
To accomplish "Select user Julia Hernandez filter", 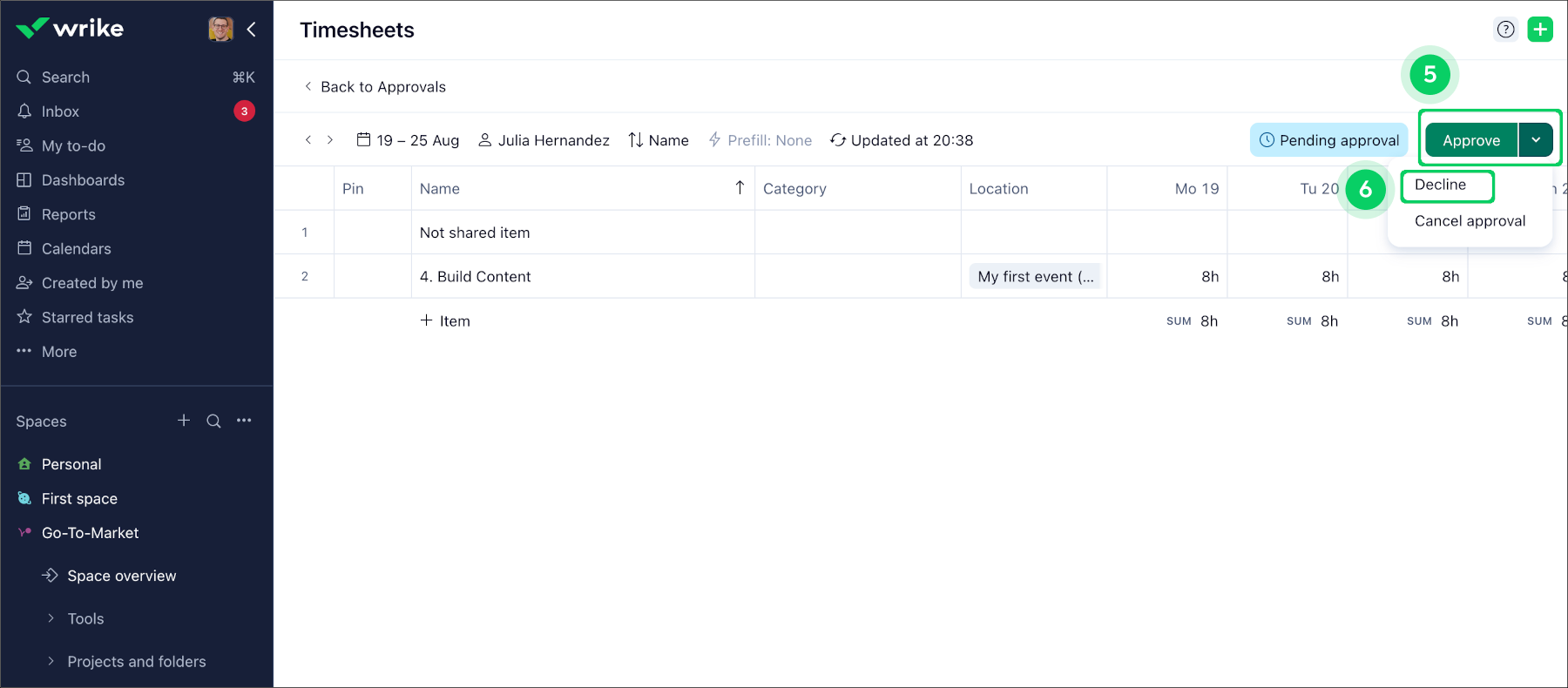I will coord(544,140).
